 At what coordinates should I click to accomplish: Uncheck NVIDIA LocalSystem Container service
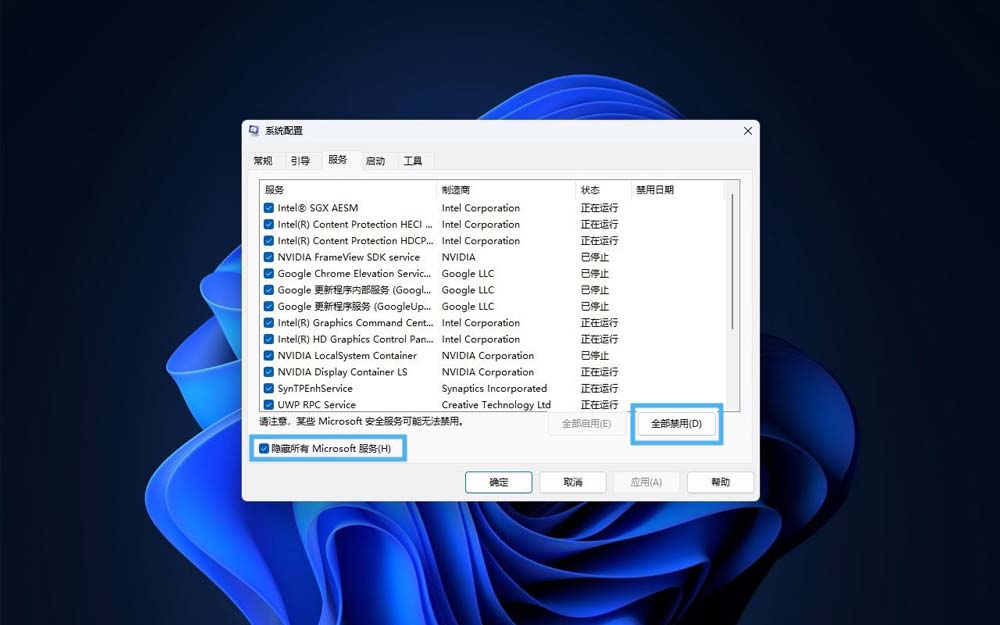(x=269, y=356)
